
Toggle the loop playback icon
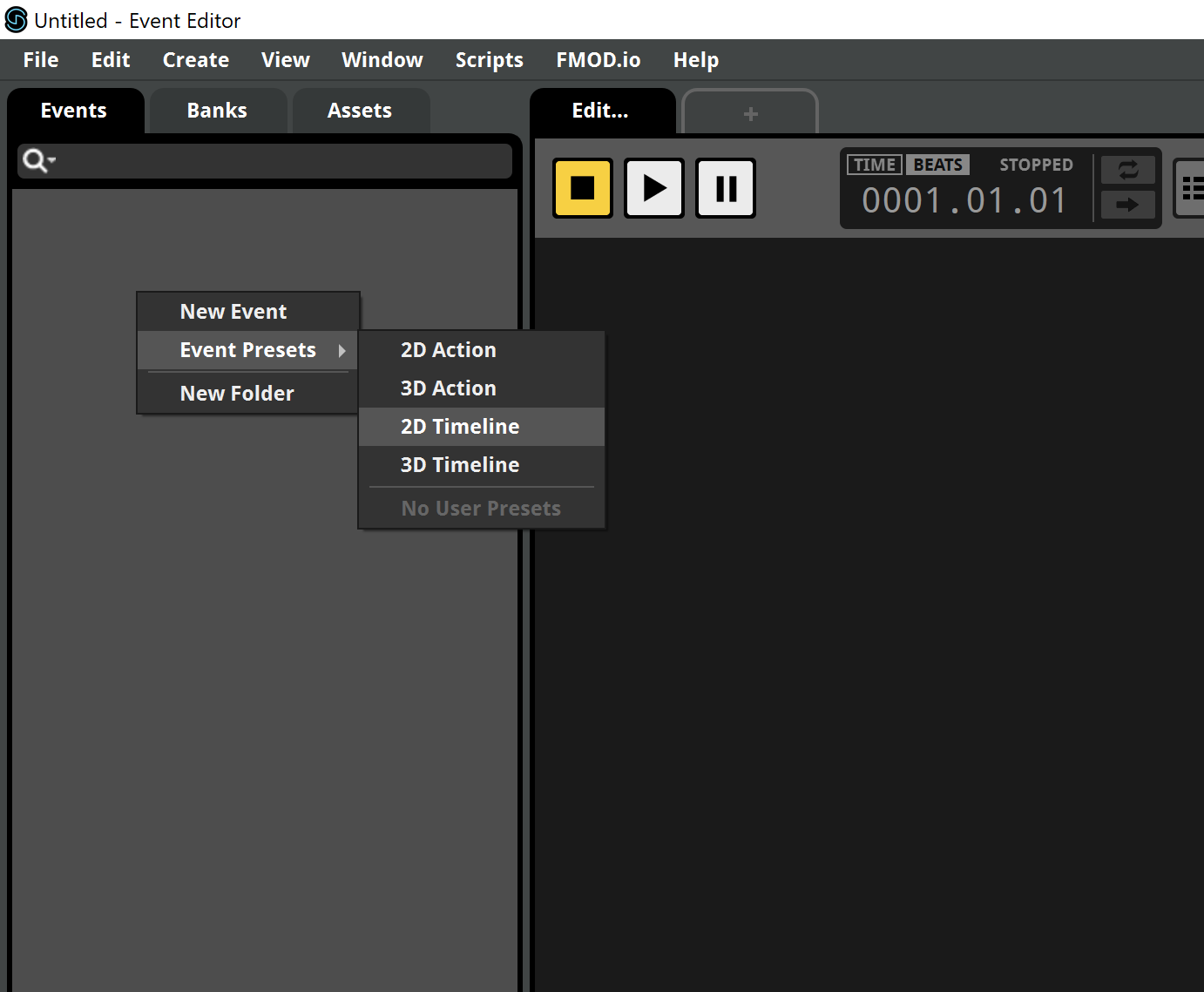click(1128, 170)
